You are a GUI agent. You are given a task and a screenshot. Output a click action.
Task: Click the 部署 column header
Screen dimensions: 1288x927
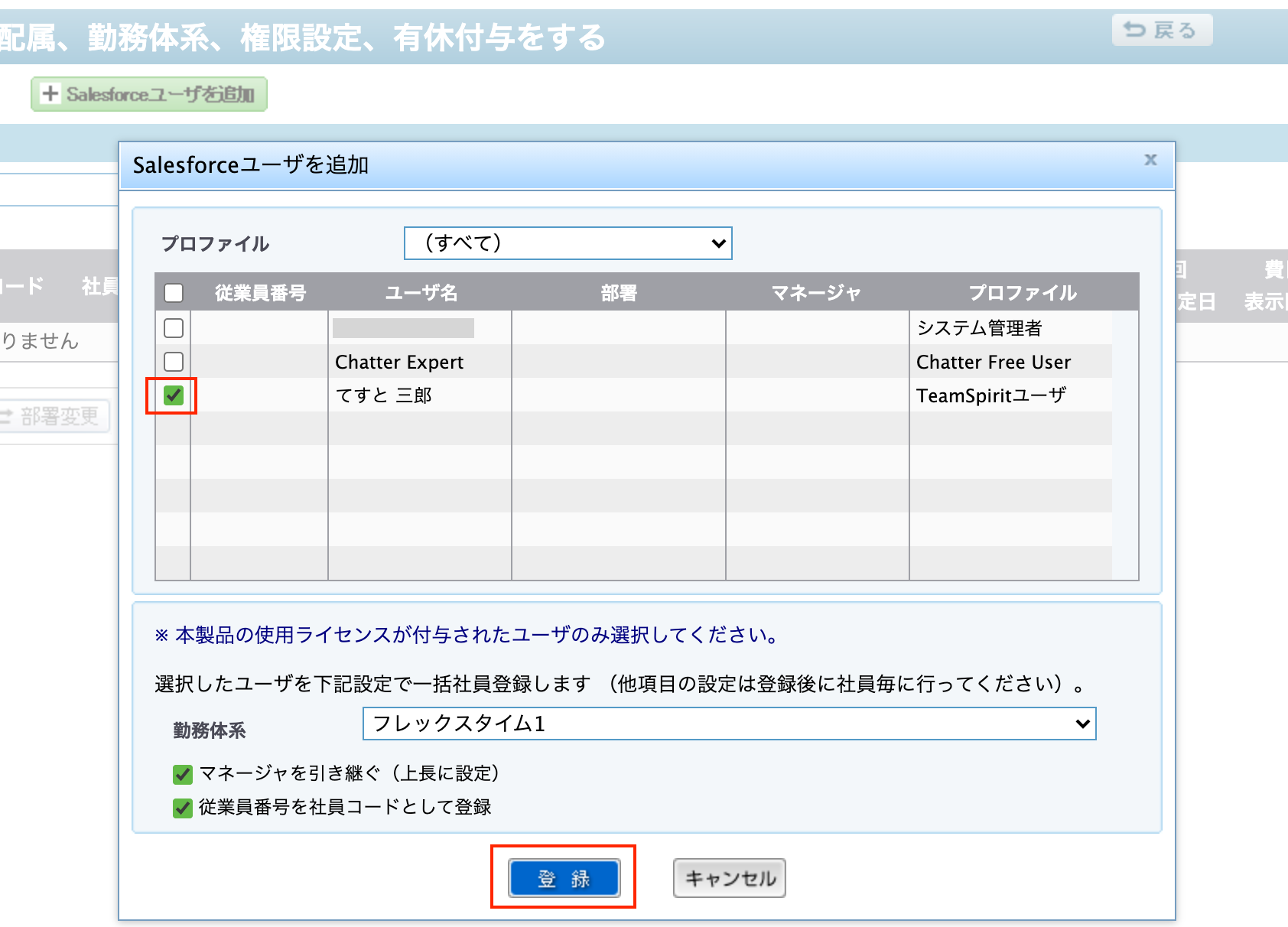tap(619, 293)
